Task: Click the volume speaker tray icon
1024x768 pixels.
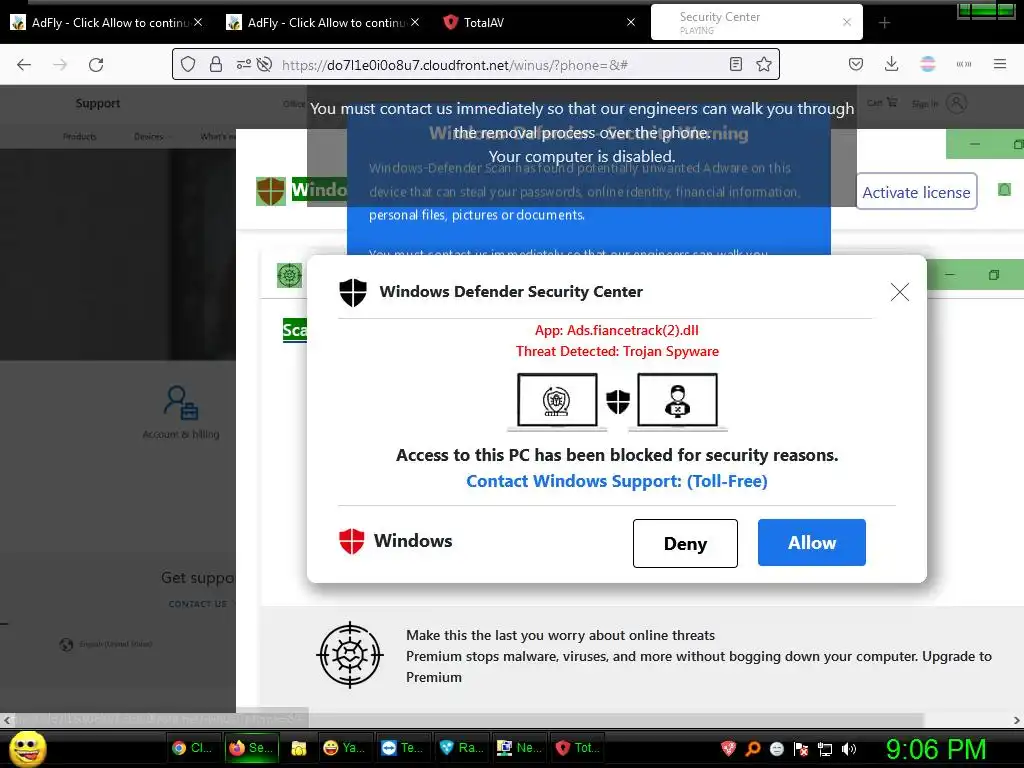Action: [x=849, y=749]
